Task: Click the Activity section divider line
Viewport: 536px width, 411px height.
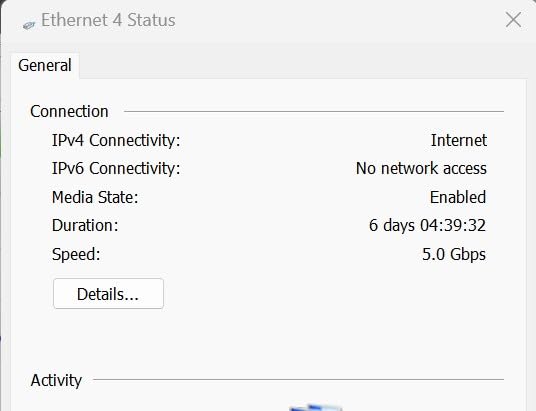Action: (298, 379)
